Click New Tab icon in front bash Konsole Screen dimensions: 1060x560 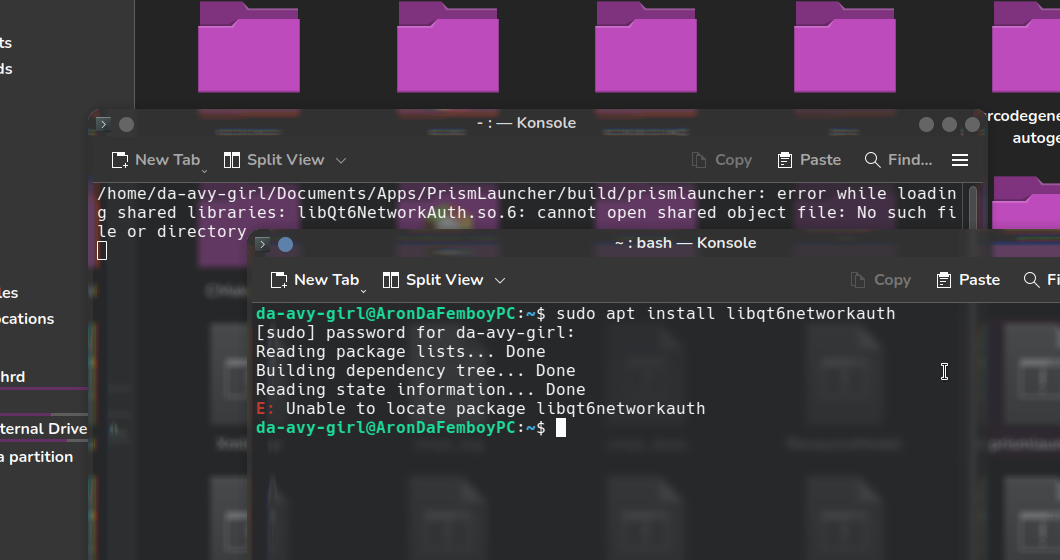pos(279,280)
